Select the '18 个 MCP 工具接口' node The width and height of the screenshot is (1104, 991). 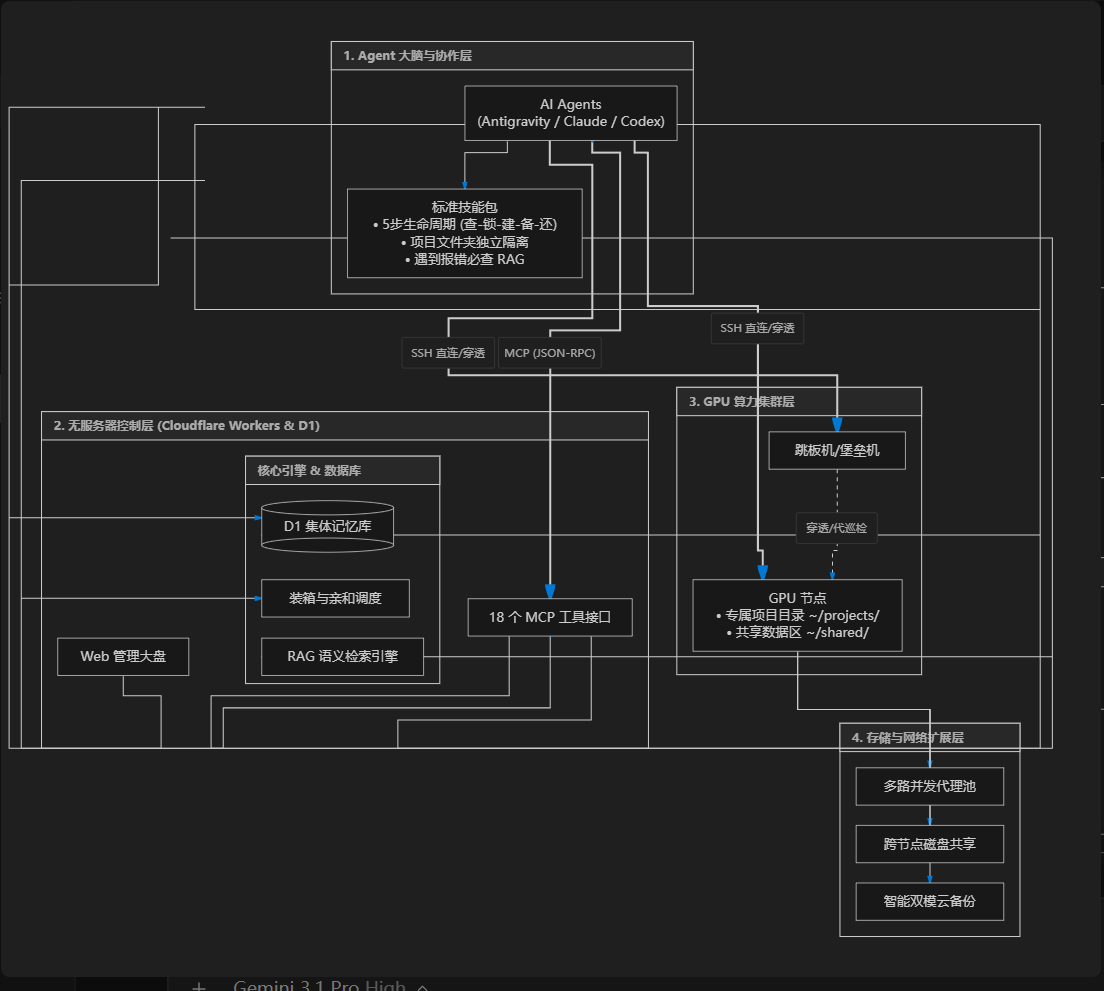coord(550,617)
